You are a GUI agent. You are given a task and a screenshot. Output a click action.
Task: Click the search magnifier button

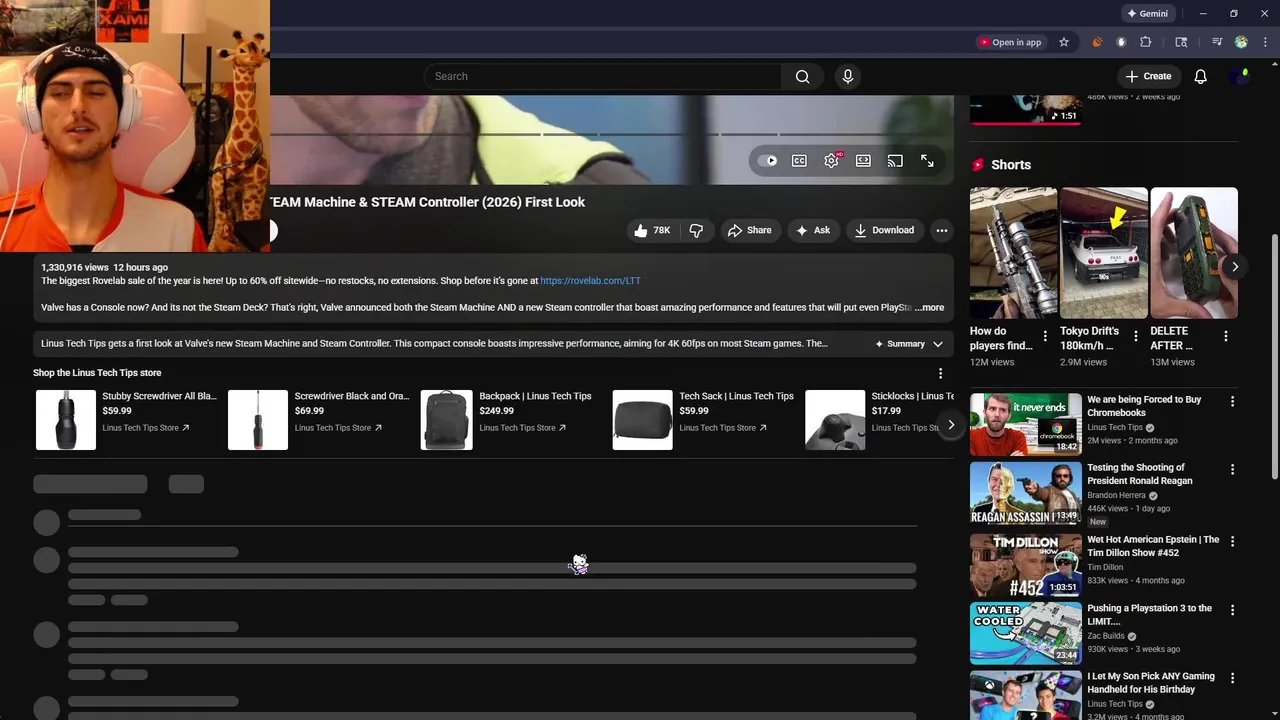coord(802,76)
